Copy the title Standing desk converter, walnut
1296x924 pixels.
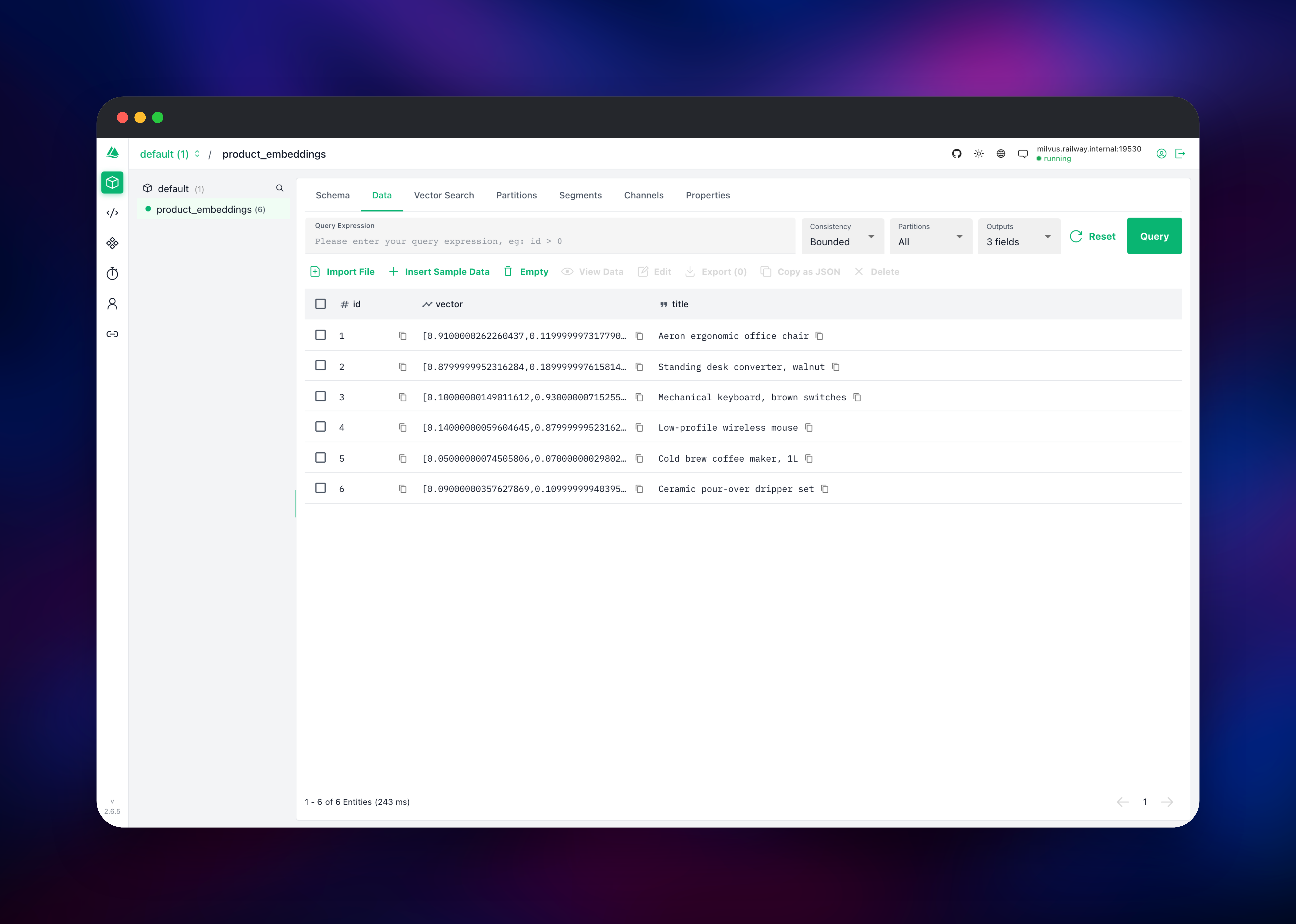836,367
